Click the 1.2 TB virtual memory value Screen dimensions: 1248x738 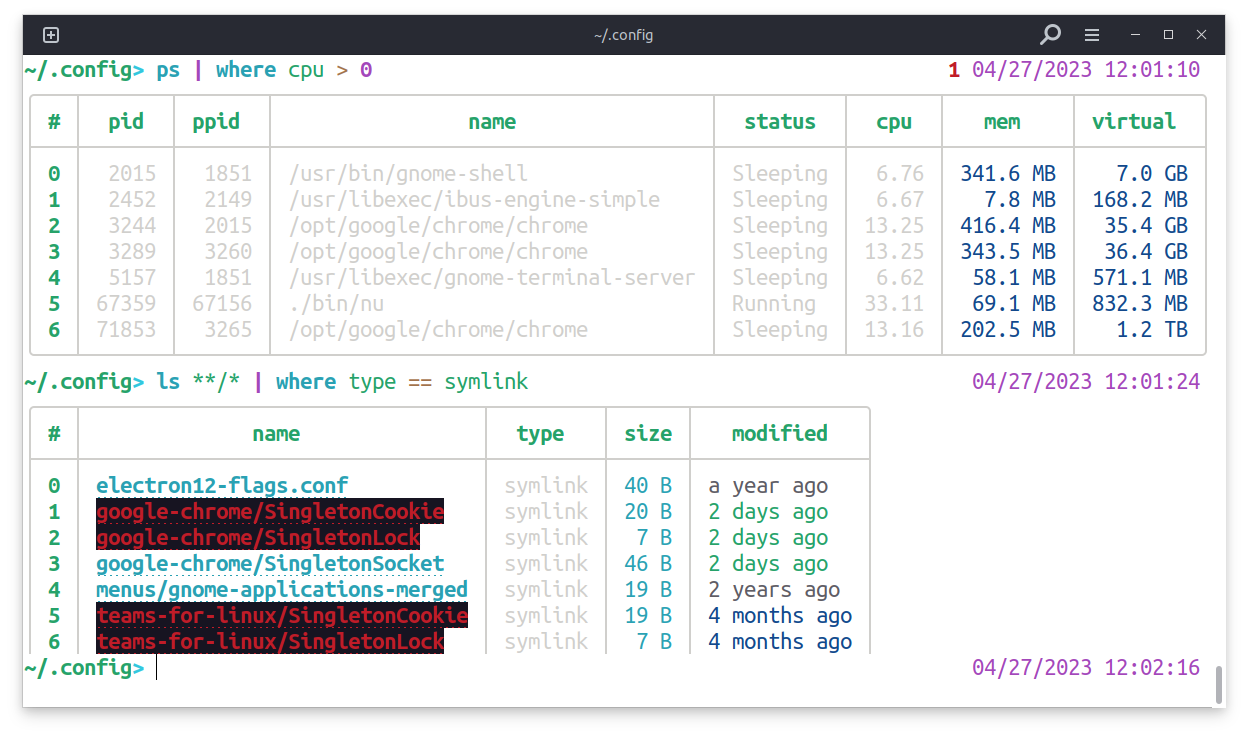pos(1152,330)
